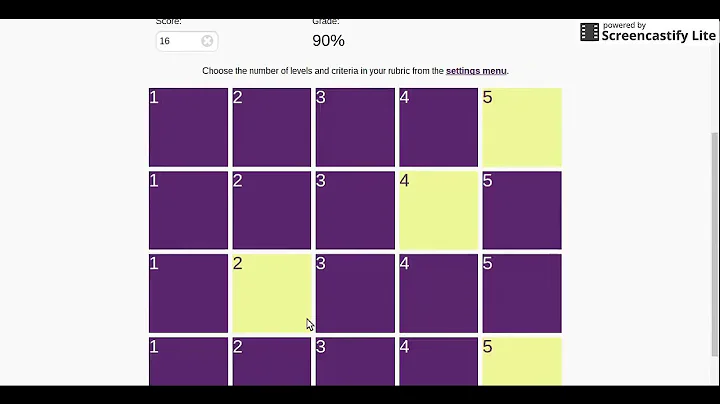Choose level 2 in the first rubric row
Image resolution: width=720 pixels, height=404 pixels.
click(272, 127)
